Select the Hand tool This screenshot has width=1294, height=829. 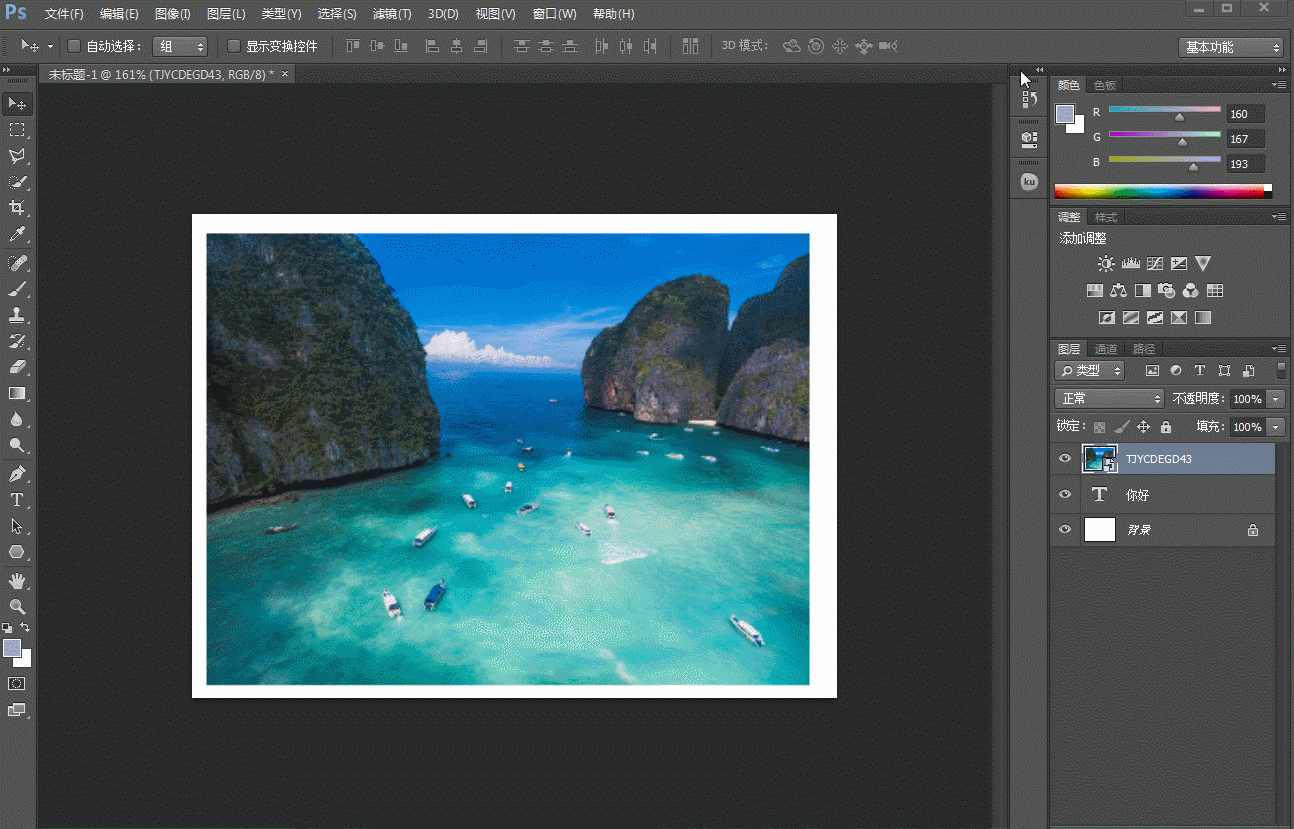tap(17, 580)
